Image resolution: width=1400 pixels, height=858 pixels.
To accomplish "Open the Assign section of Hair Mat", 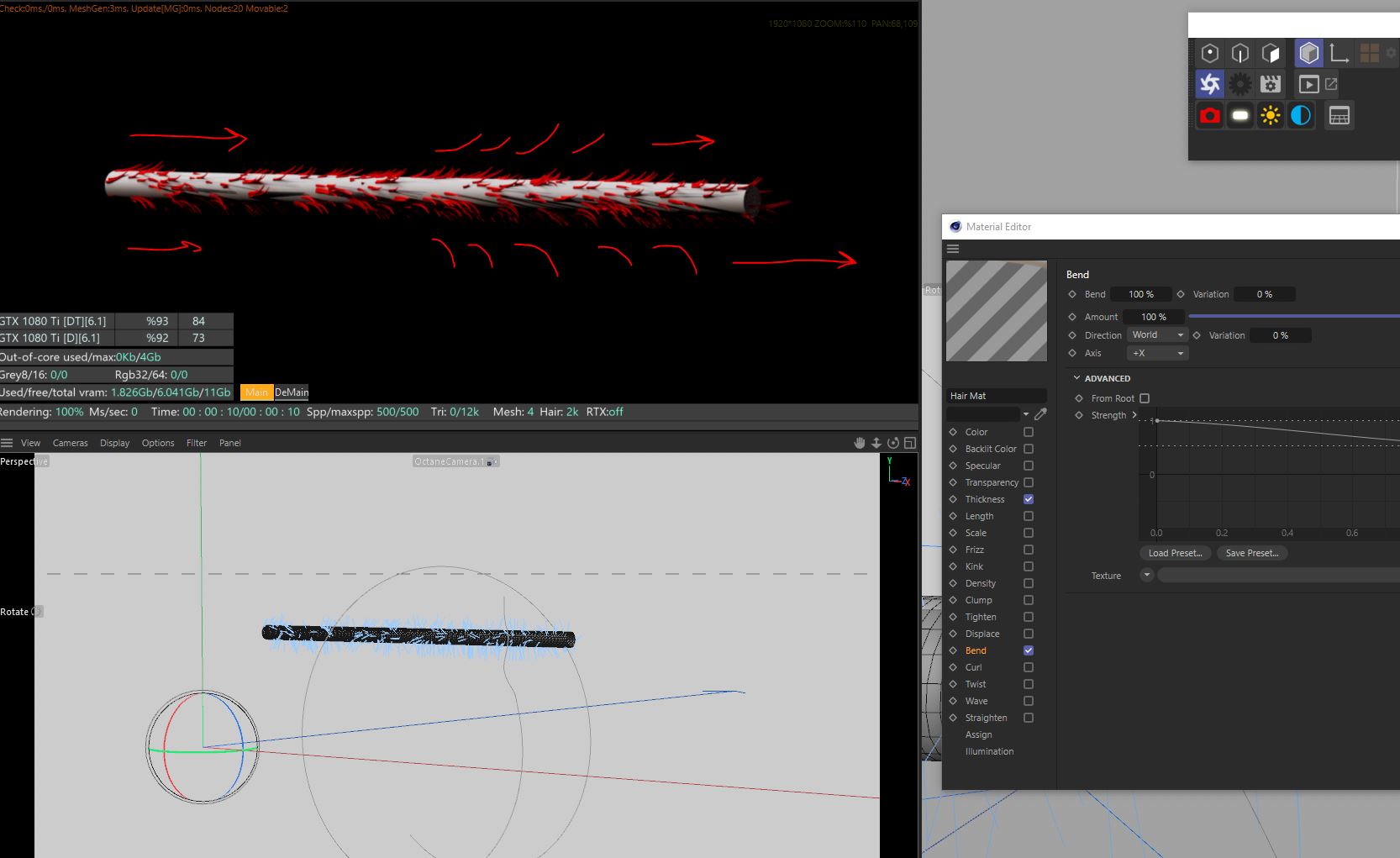I will click(x=978, y=734).
